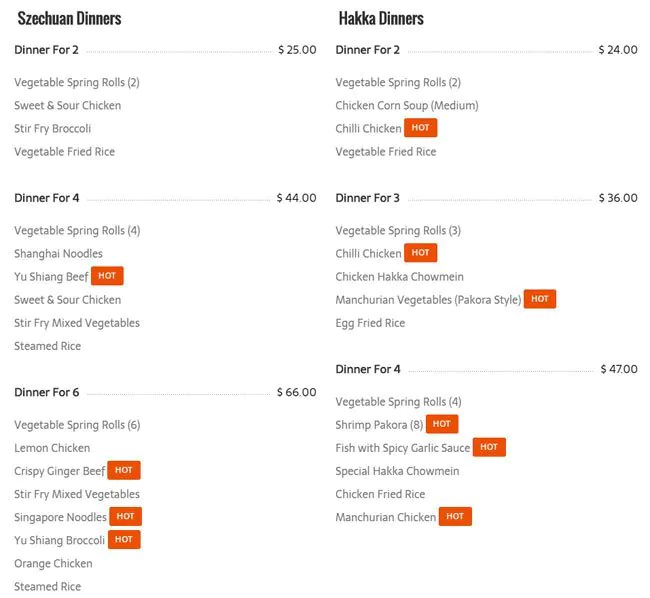Click the HOT tag beside Shrimp Pakora (8)
650x598 pixels.
(x=442, y=424)
